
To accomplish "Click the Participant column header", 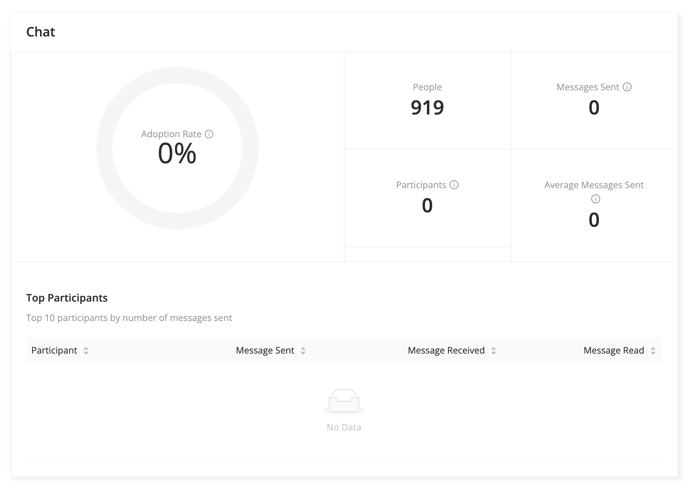I will 54,350.
